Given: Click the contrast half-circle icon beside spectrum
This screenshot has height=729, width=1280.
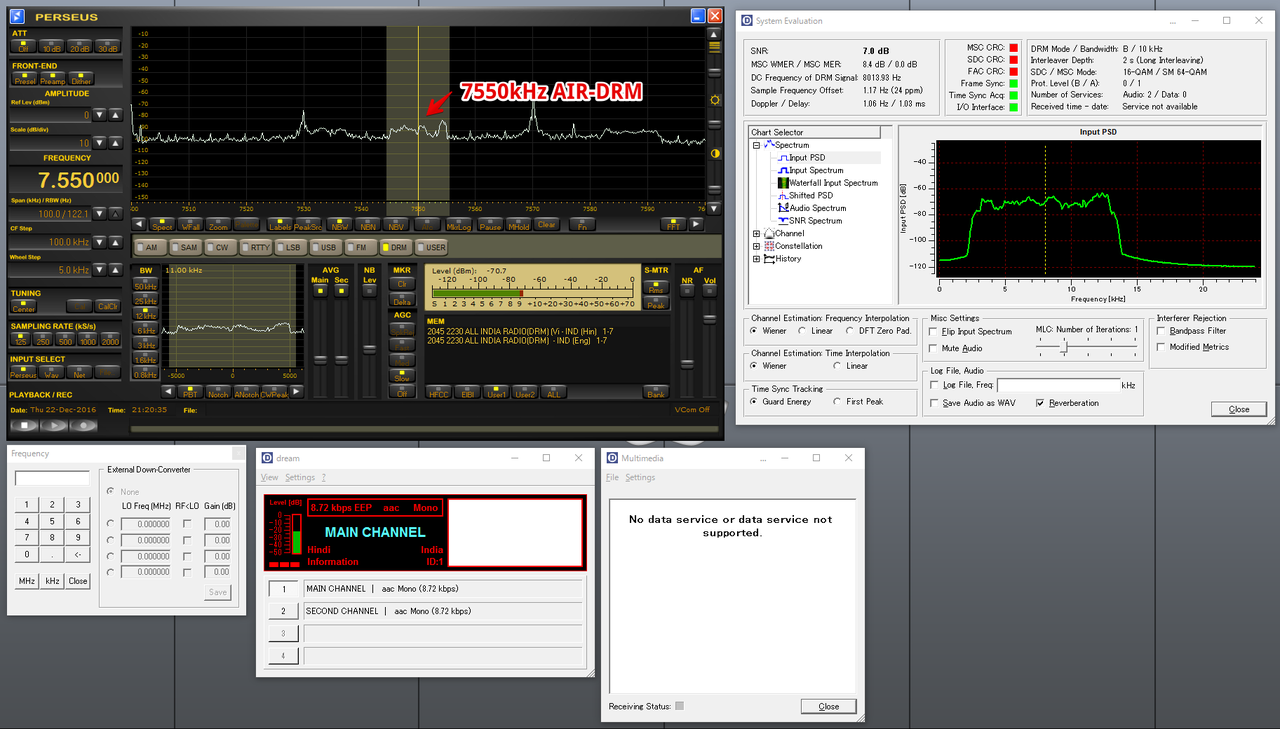Looking at the screenshot, I should (x=715, y=153).
